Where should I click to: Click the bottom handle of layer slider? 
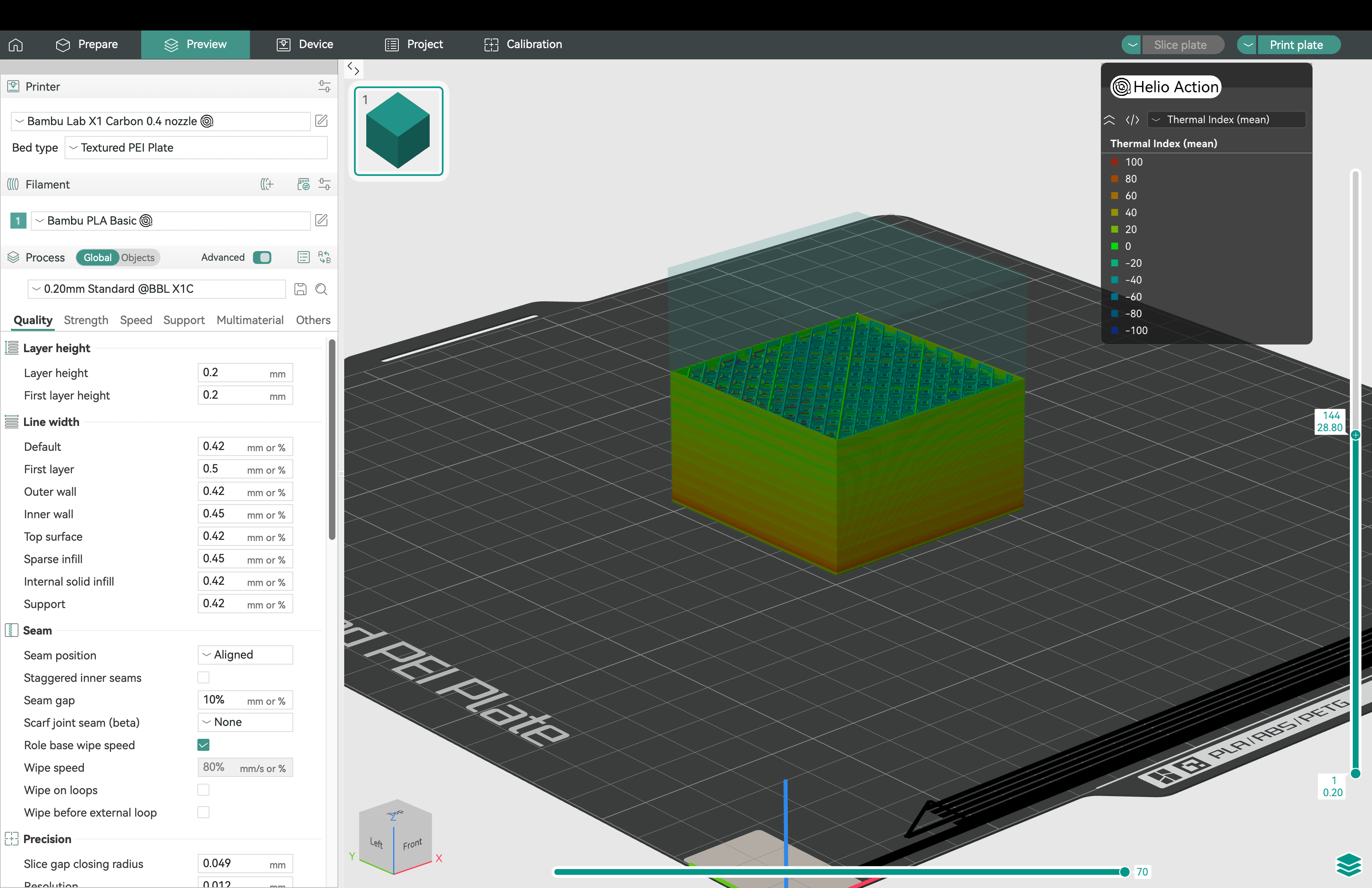1355,773
